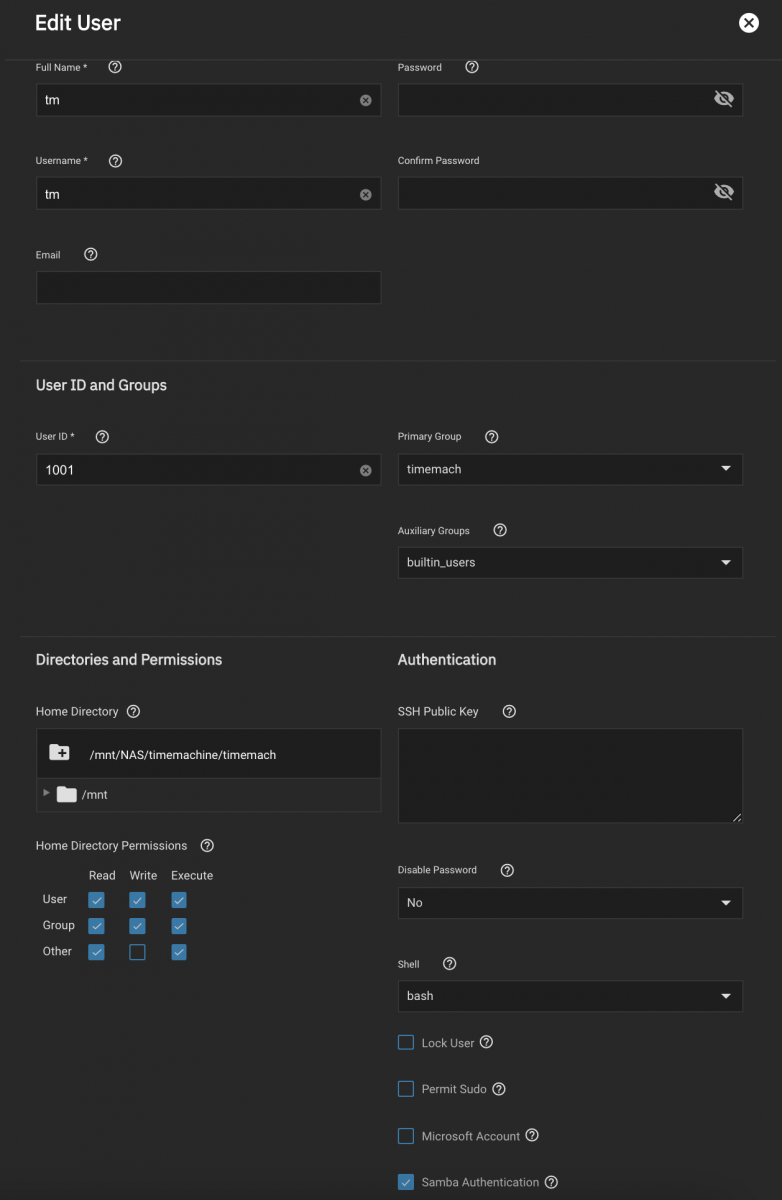Open the Shell dropdown showing bash
The height and width of the screenshot is (1200, 782).
[570, 996]
